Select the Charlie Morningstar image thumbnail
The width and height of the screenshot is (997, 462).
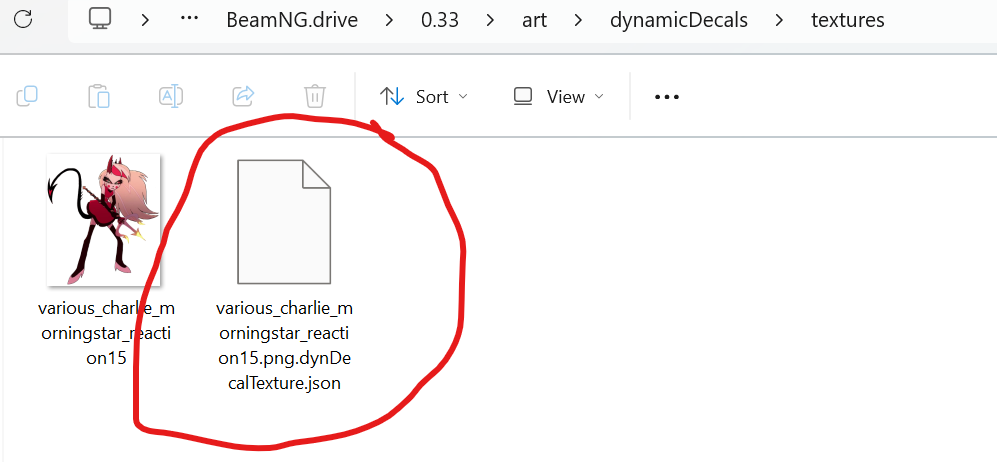(104, 219)
